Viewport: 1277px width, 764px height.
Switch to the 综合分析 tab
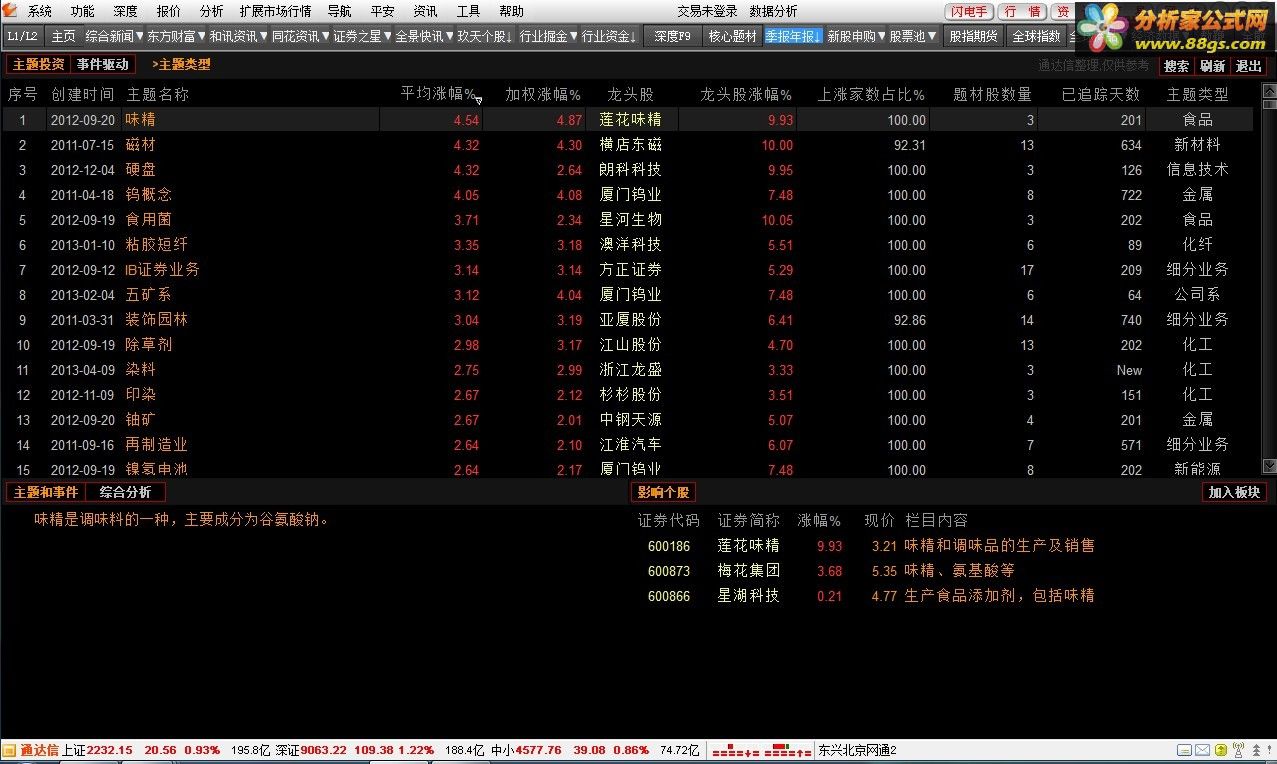(125, 492)
